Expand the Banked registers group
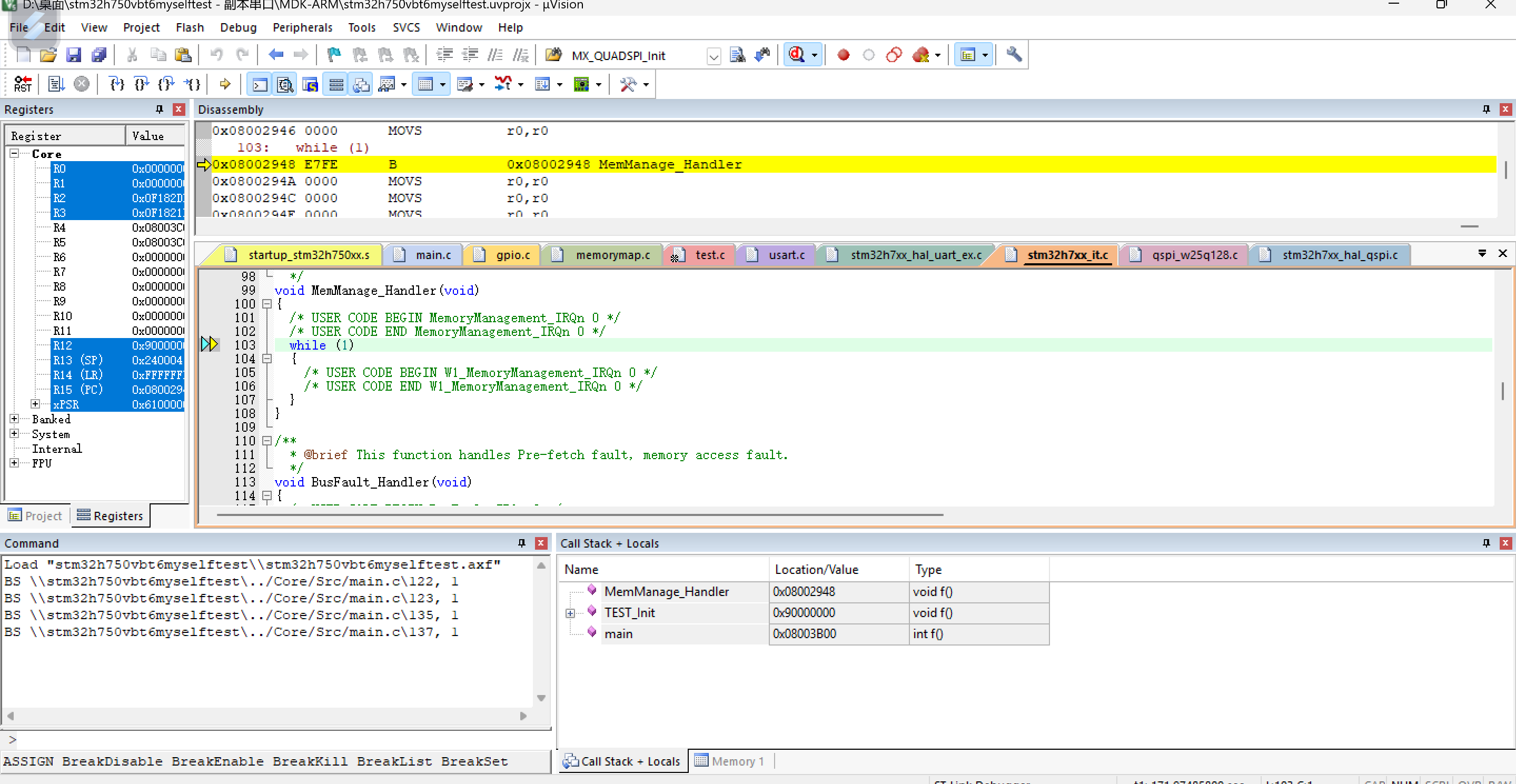This screenshot has width=1516, height=784. point(14,419)
